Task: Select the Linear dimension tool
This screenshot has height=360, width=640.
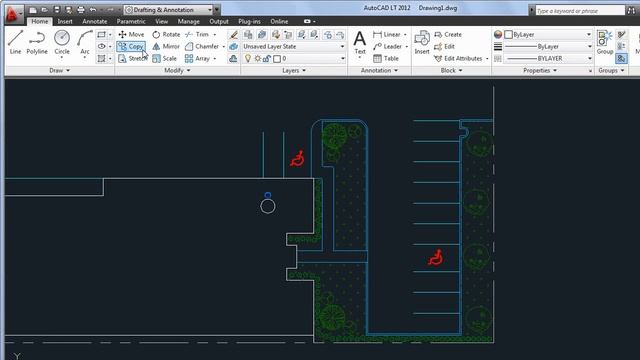Action: point(387,34)
